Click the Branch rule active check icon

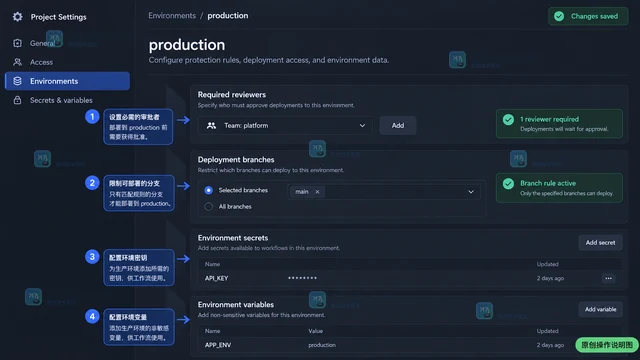click(508, 184)
